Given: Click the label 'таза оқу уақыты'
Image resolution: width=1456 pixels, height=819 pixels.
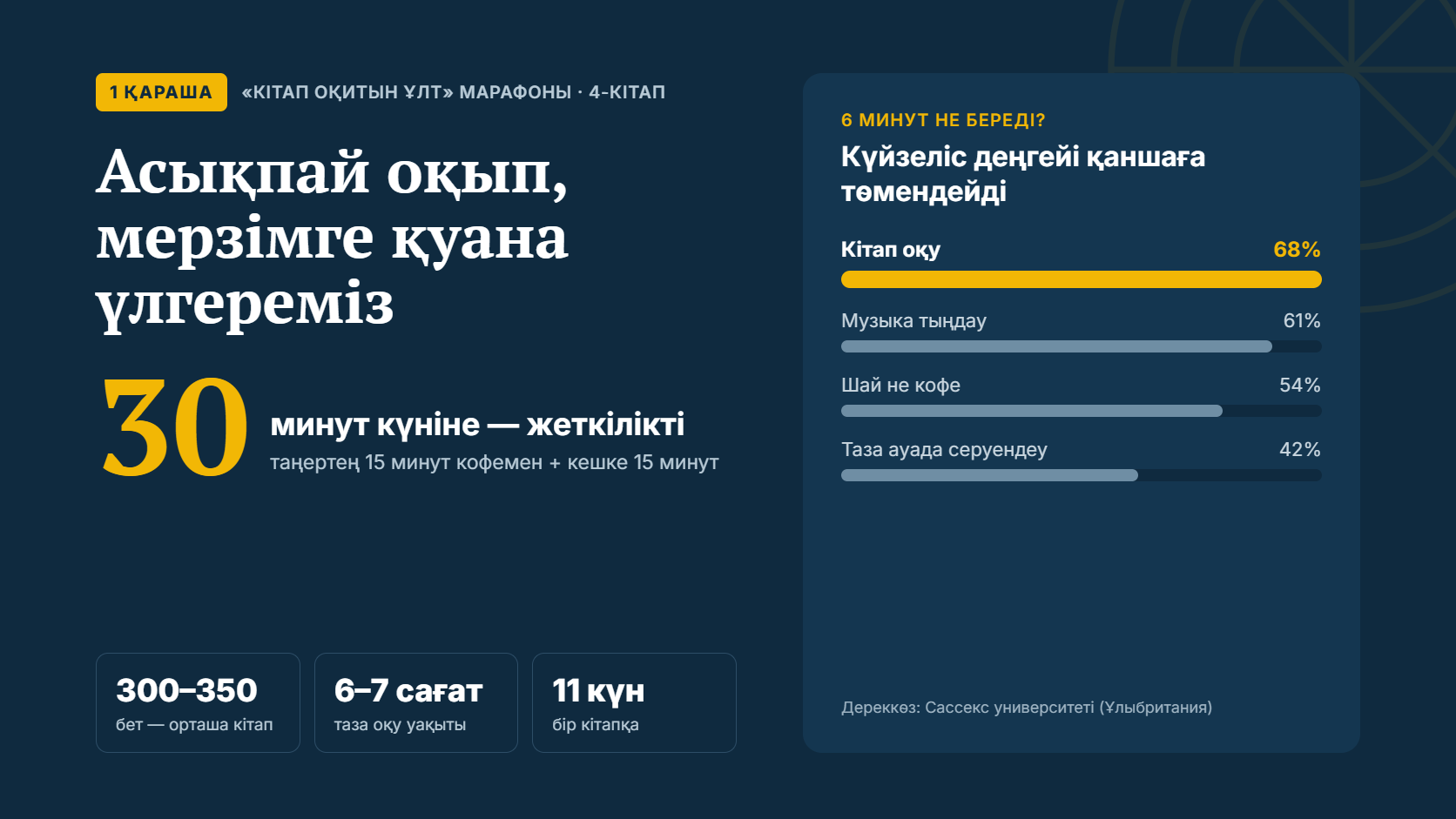Looking at the screenshot, I should pyautogui.click(x=400, y=724).
